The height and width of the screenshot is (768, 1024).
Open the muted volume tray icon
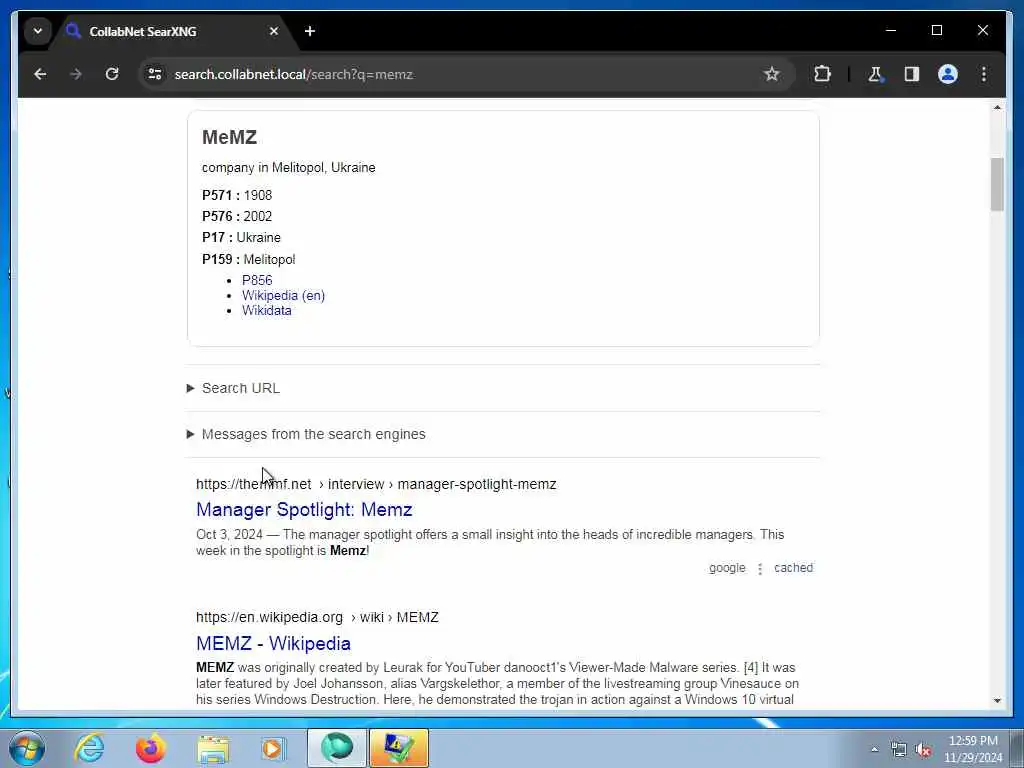coord(923,750)
